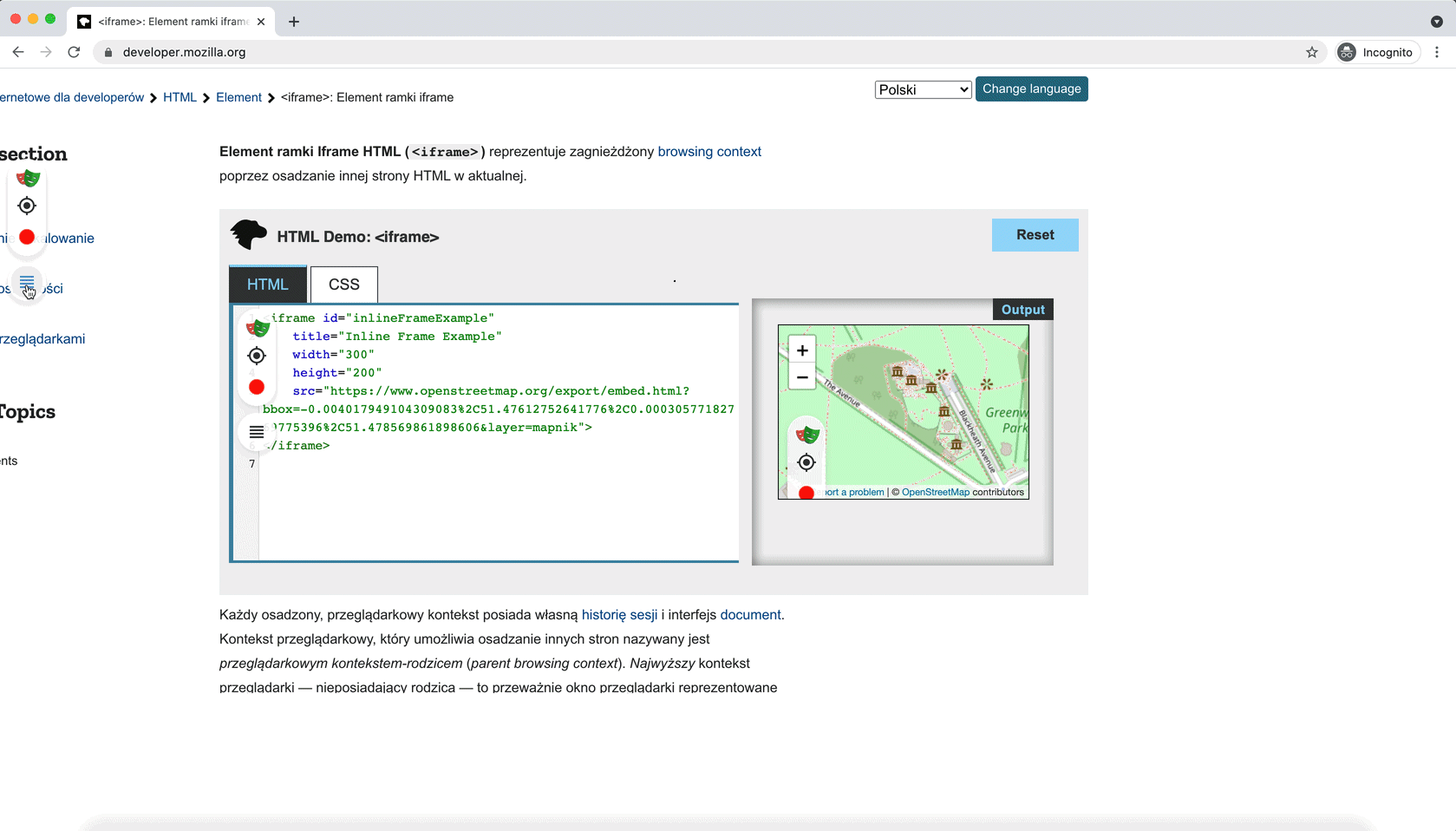
Task: Click the height="200" line in the code
Action: (337, 372)
